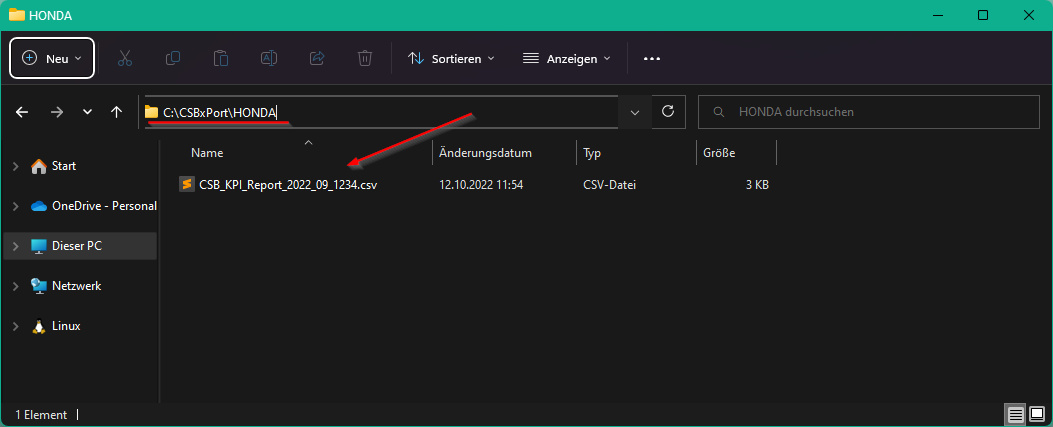Go up one folder level

pos(116,112)
